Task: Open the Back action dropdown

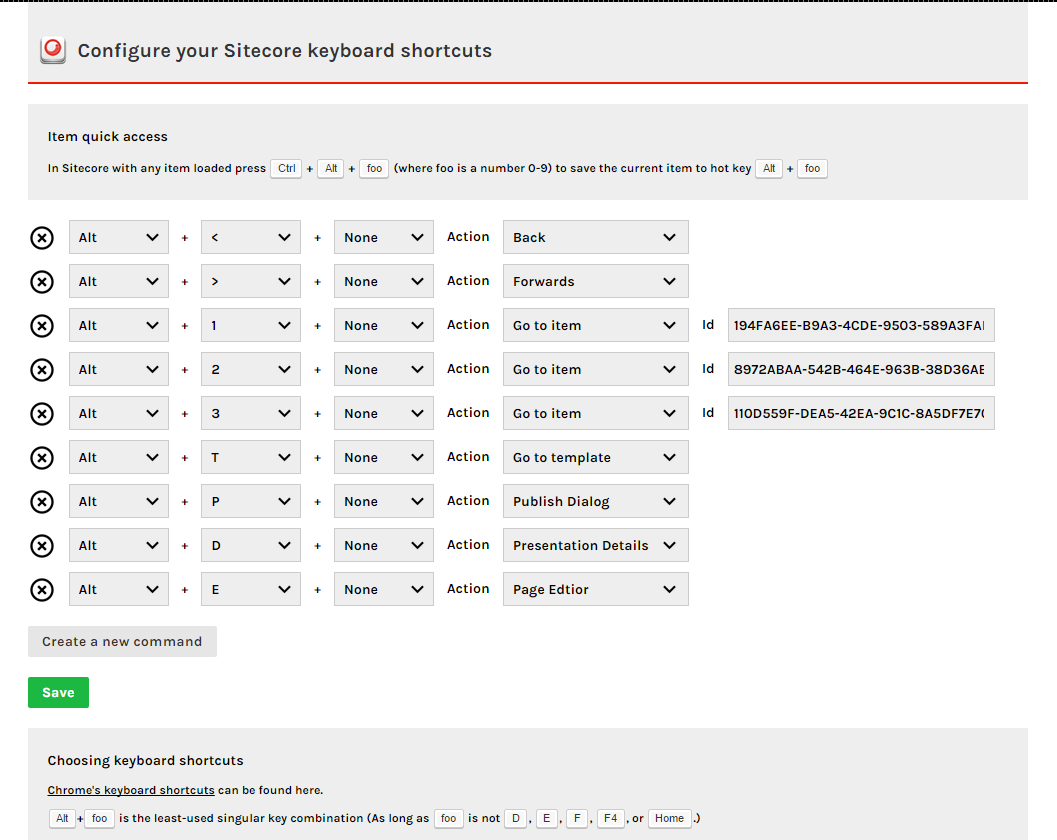Action: tap(595, 238)
